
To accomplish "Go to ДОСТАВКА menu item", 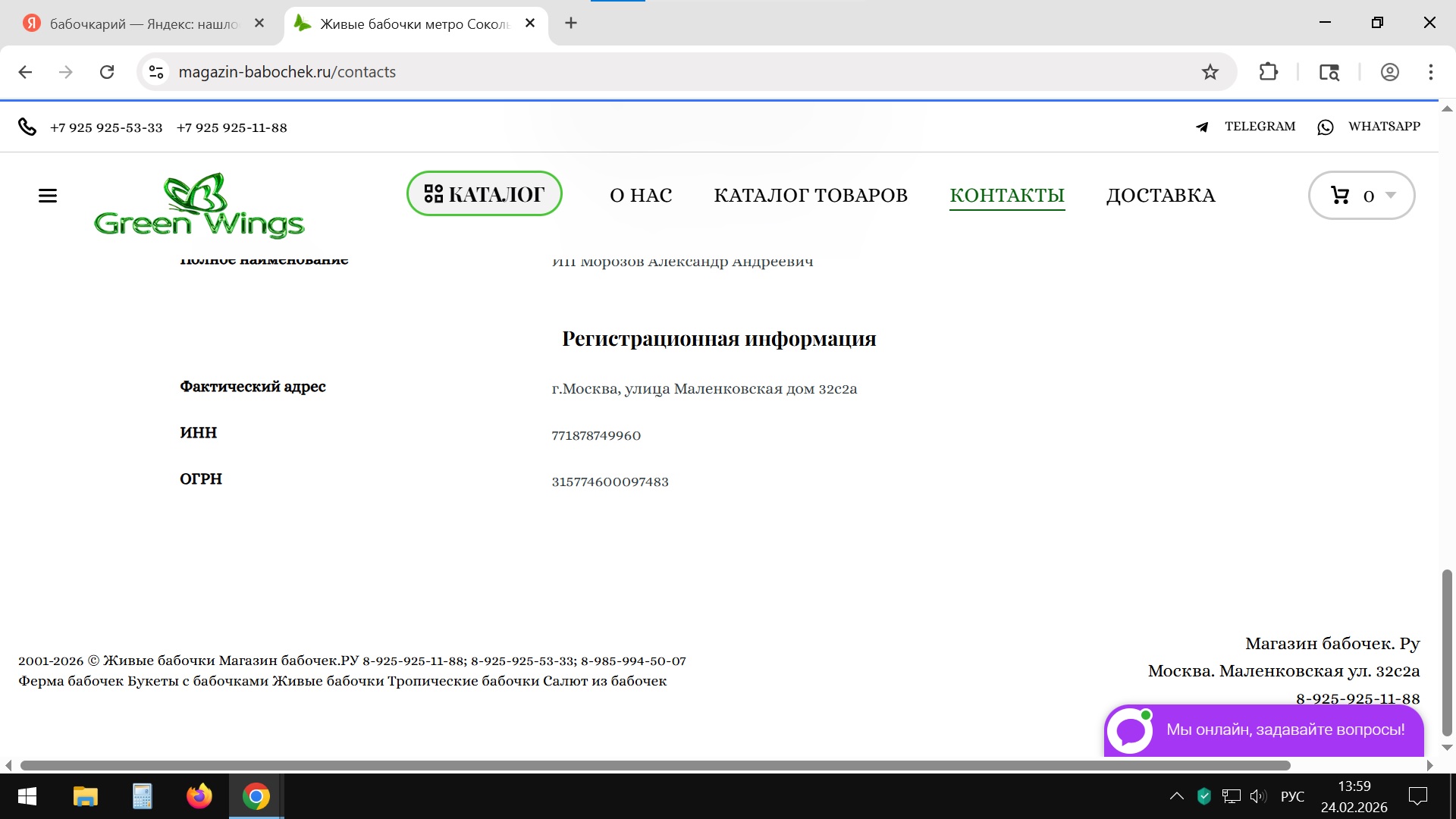I will click(x=1160, y=196).
